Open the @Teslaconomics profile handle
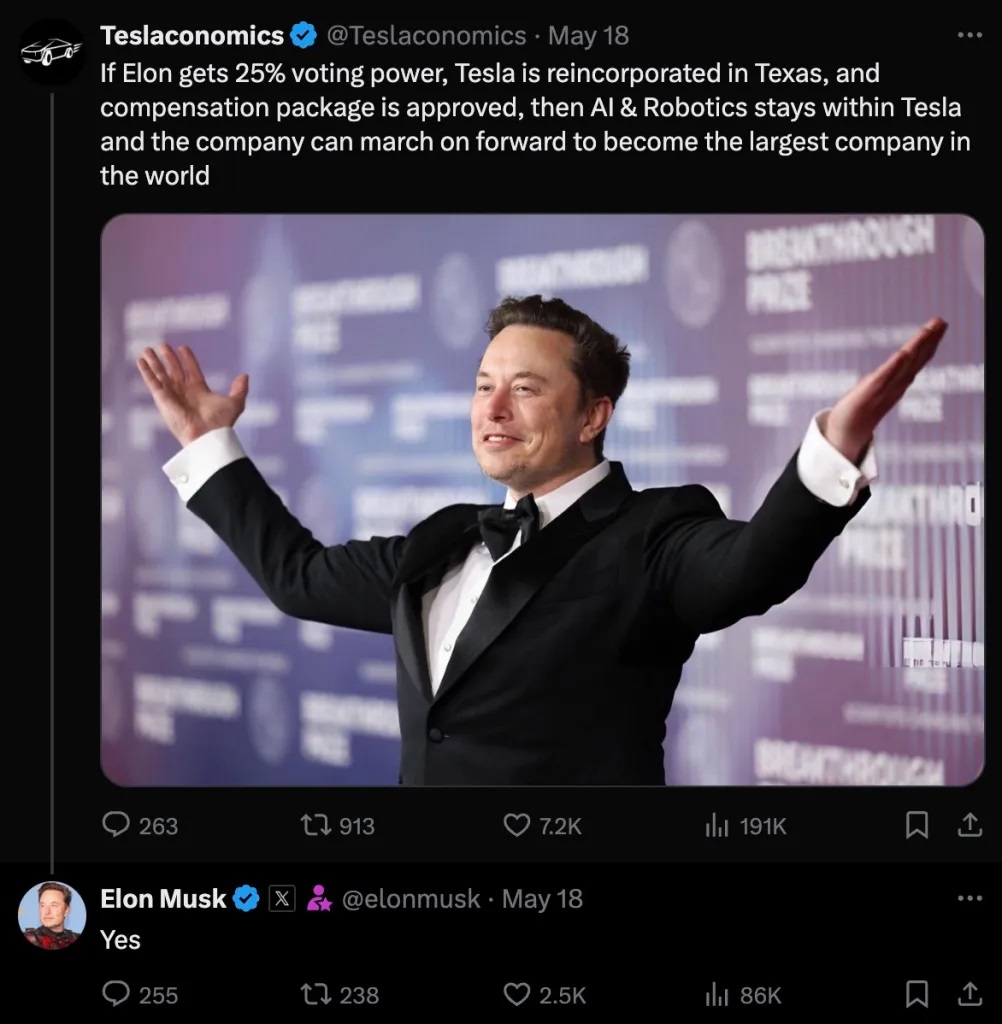Image resolution: width=1002 pixels, height=1024 pixels. point(426,34)
